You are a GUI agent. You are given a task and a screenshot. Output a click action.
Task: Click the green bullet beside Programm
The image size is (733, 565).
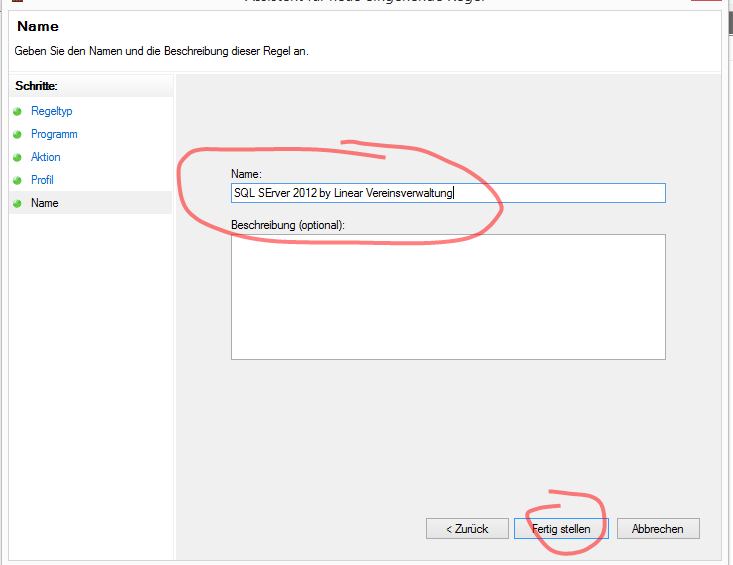point(17,135)
